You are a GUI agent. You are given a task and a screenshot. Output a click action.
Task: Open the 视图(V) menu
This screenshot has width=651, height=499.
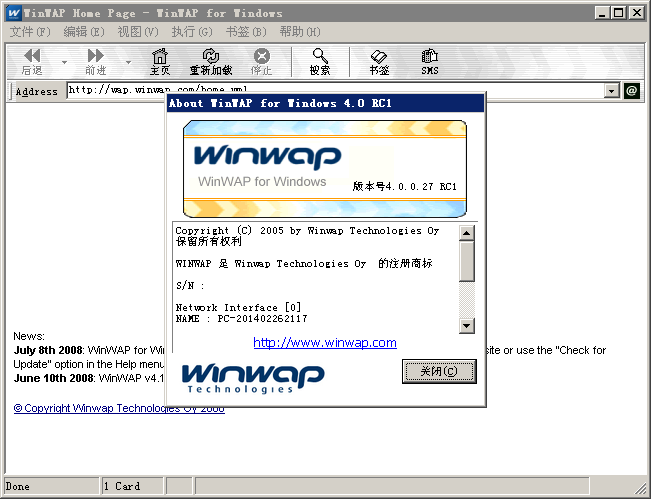coord(138,32)
